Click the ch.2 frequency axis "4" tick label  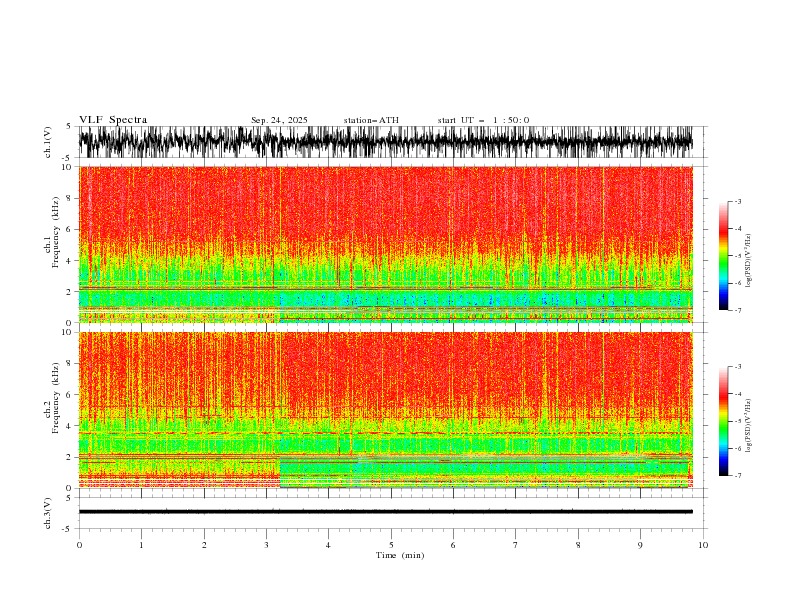tap(69, 426)
